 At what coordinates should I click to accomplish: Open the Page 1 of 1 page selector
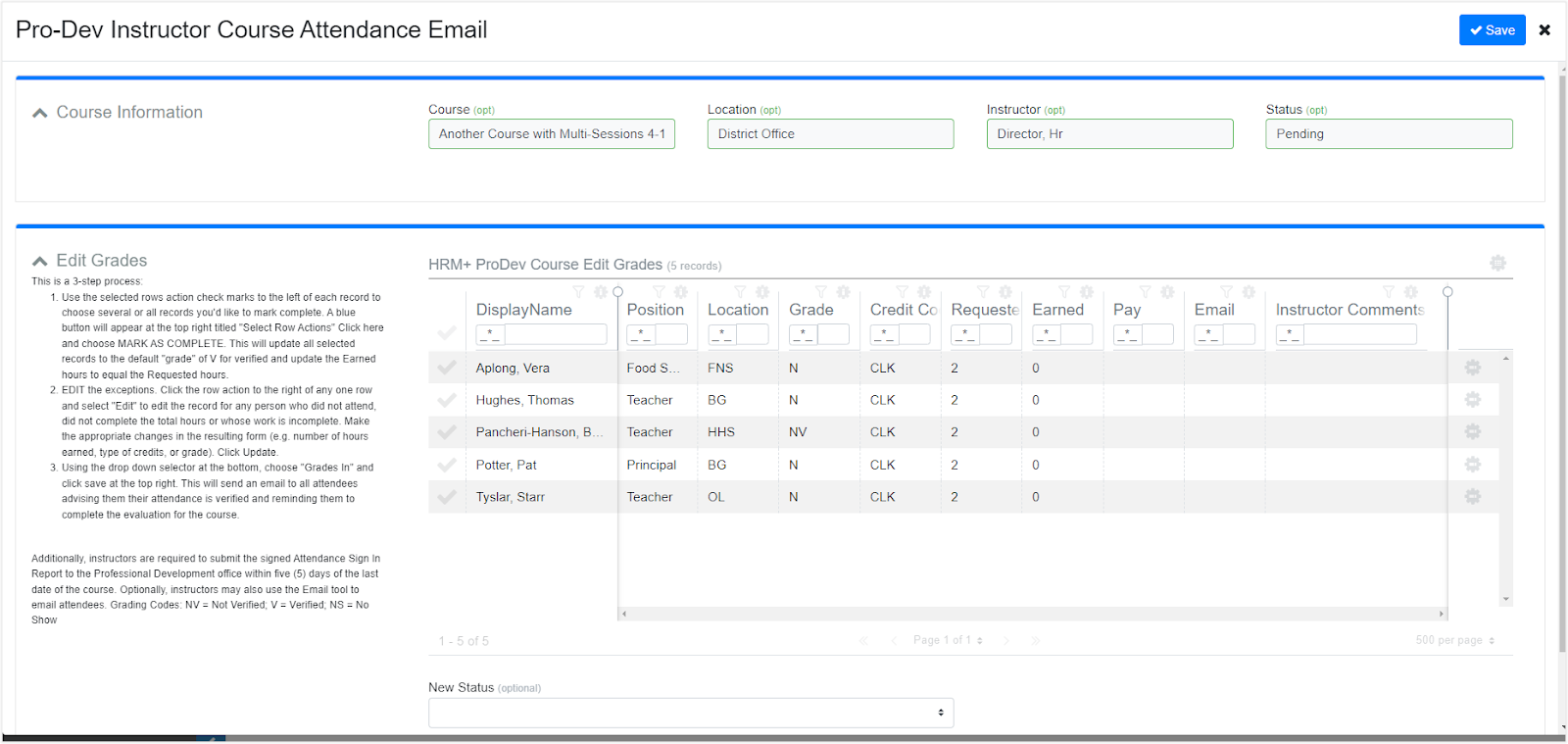point(948,640)
